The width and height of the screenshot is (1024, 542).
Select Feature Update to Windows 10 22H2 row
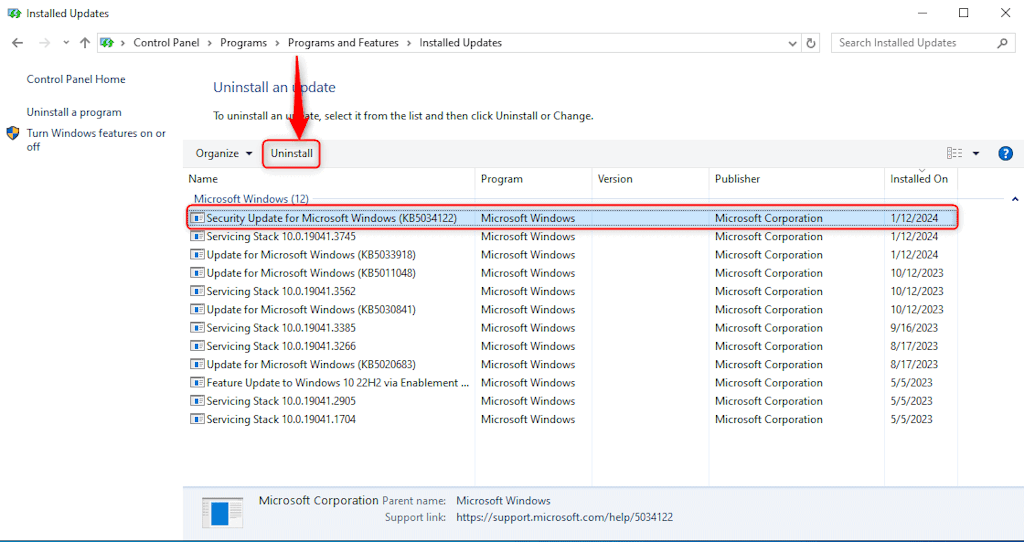point(572,383)
